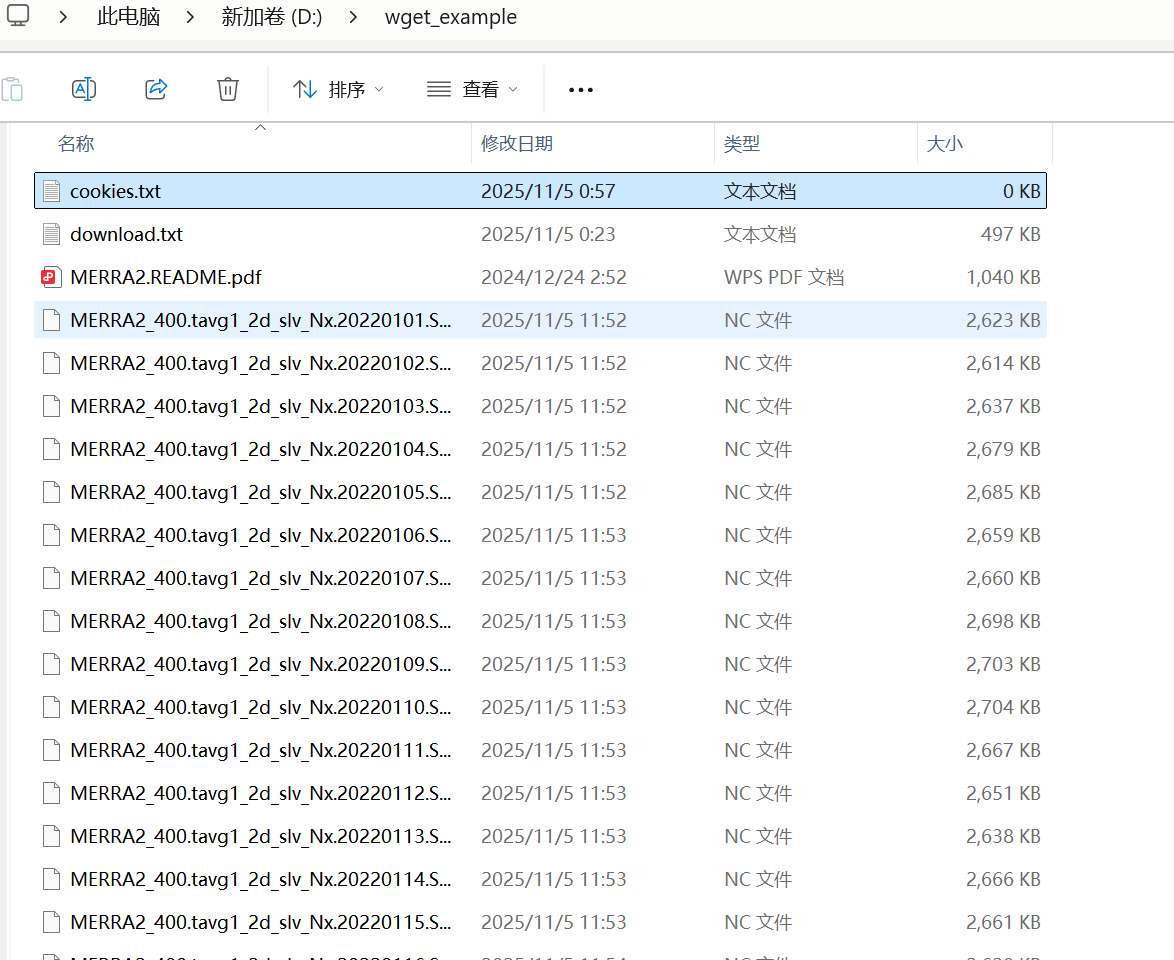Select file name ending Nx.20220103.S...

[261, 407]
